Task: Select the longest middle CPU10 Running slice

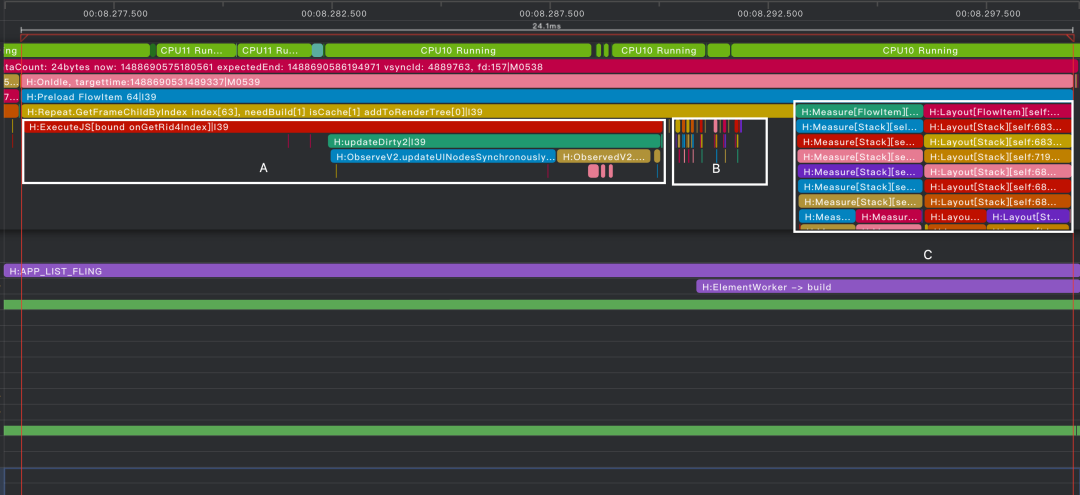Action: (x=458, y=50)
